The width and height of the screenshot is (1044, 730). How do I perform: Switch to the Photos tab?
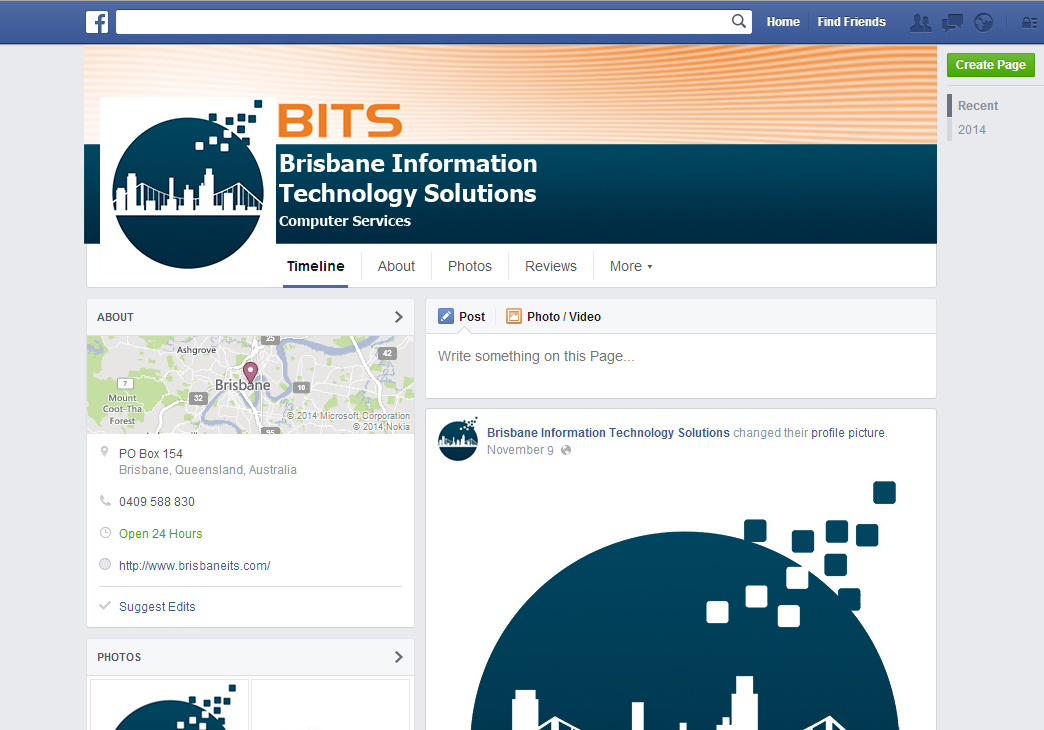469,266
